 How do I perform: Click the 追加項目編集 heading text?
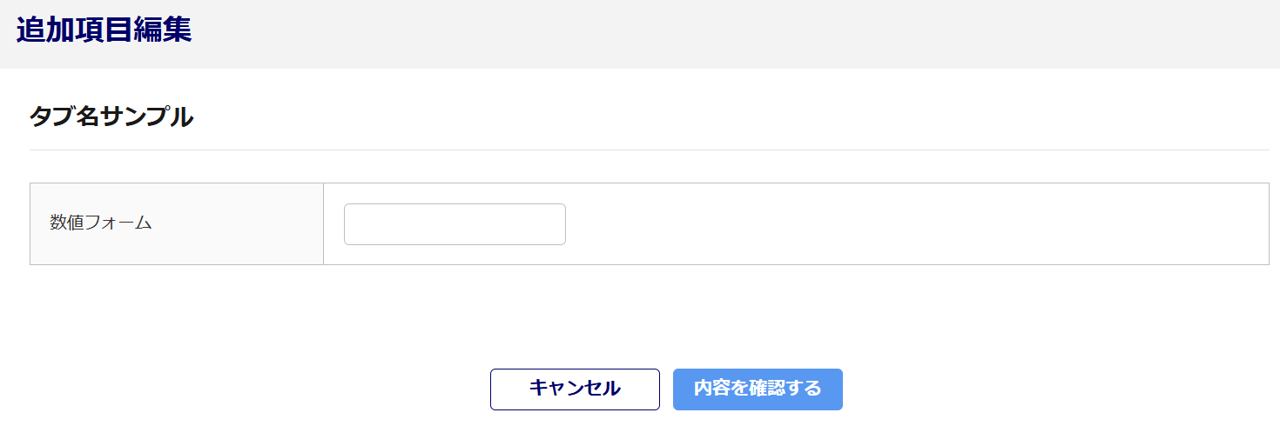click(104, 30)
